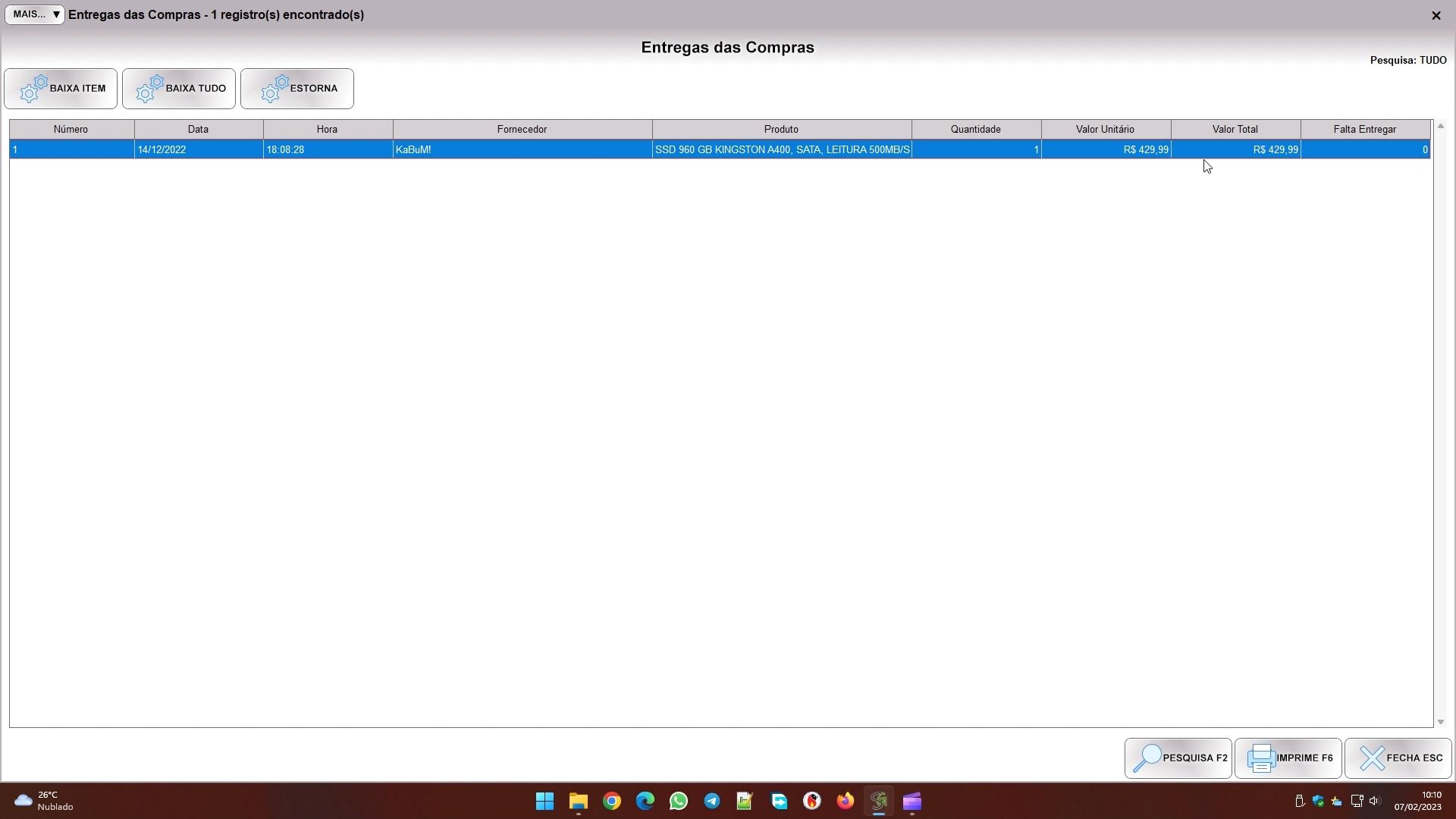Select the 14/12/2022 date cell

point(199,149)
